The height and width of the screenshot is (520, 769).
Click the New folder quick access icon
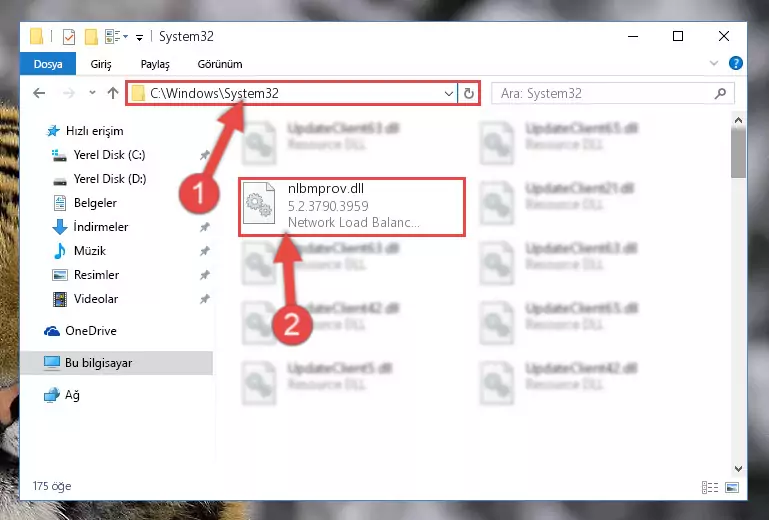point(91,37)
